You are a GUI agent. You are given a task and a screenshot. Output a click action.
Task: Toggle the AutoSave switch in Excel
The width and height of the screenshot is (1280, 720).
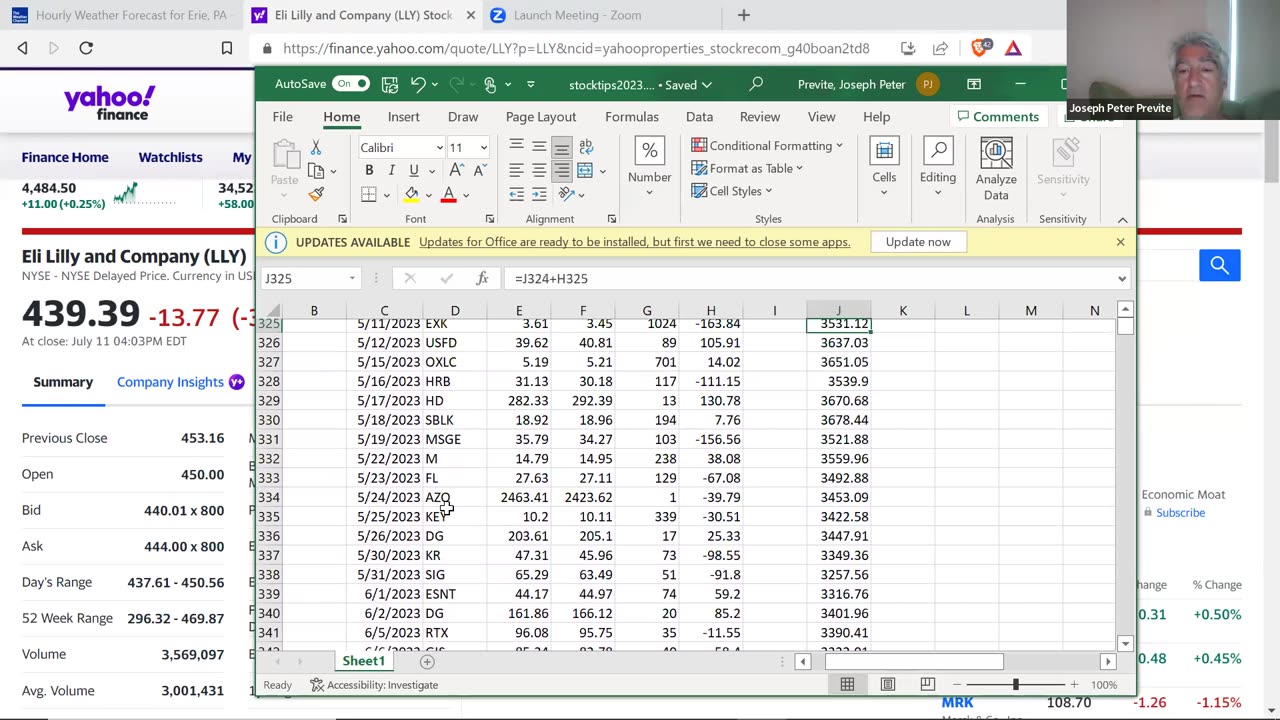coord(351,84)
